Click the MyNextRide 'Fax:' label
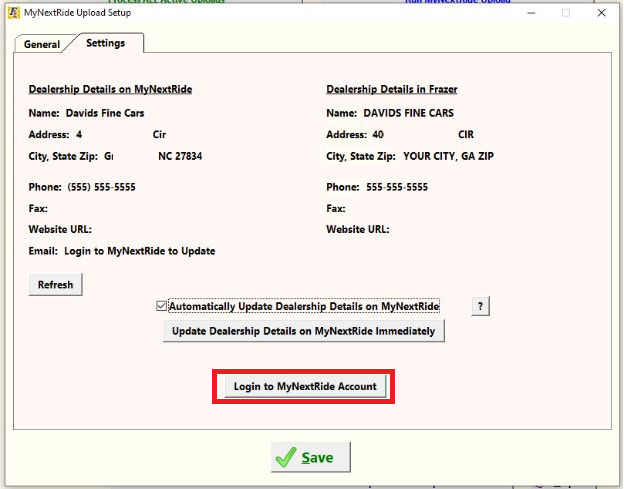 coord(38,208)
